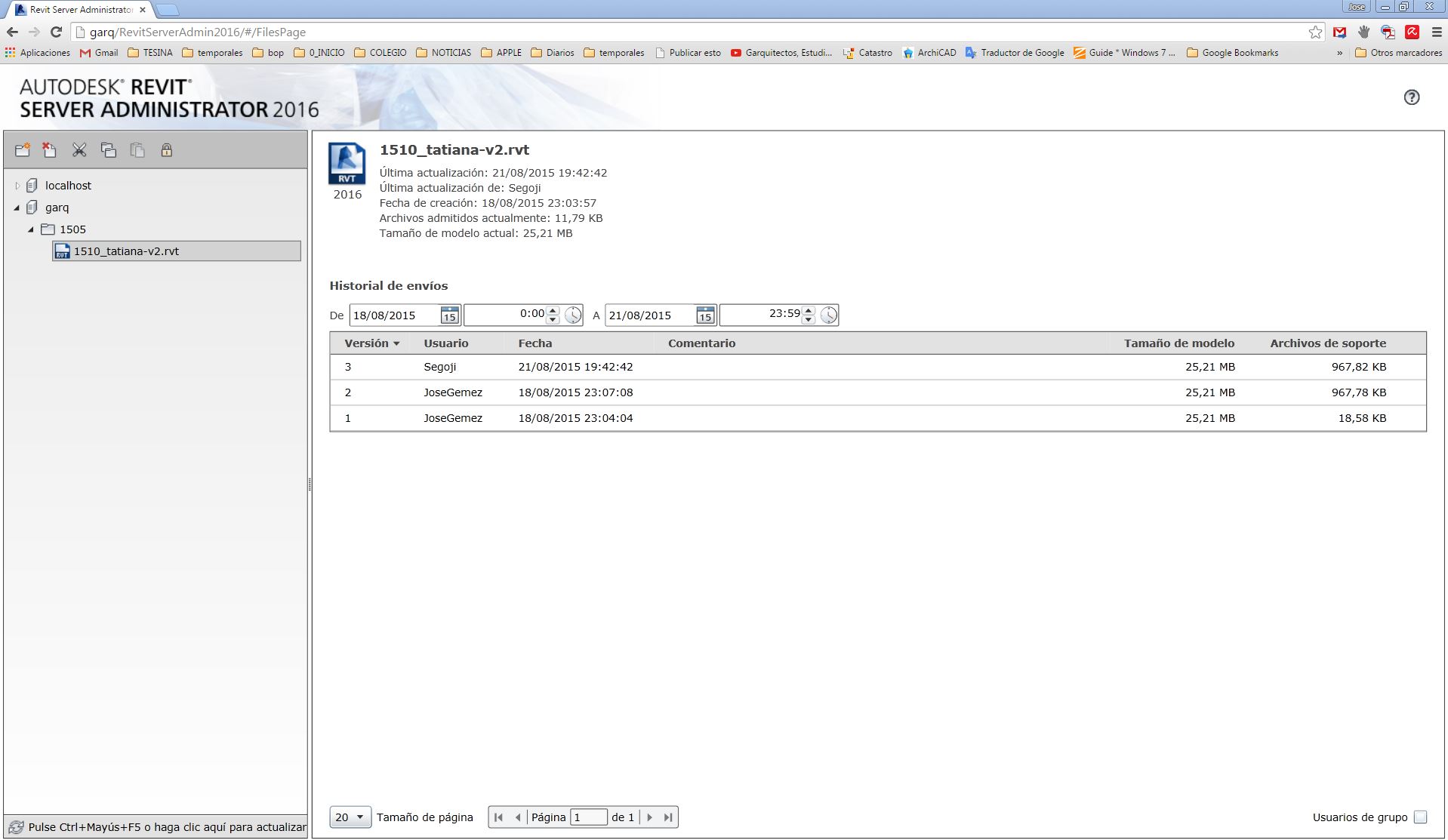Collapse the garq server node
Viewport: 1448px width, 840px height.
17,208
